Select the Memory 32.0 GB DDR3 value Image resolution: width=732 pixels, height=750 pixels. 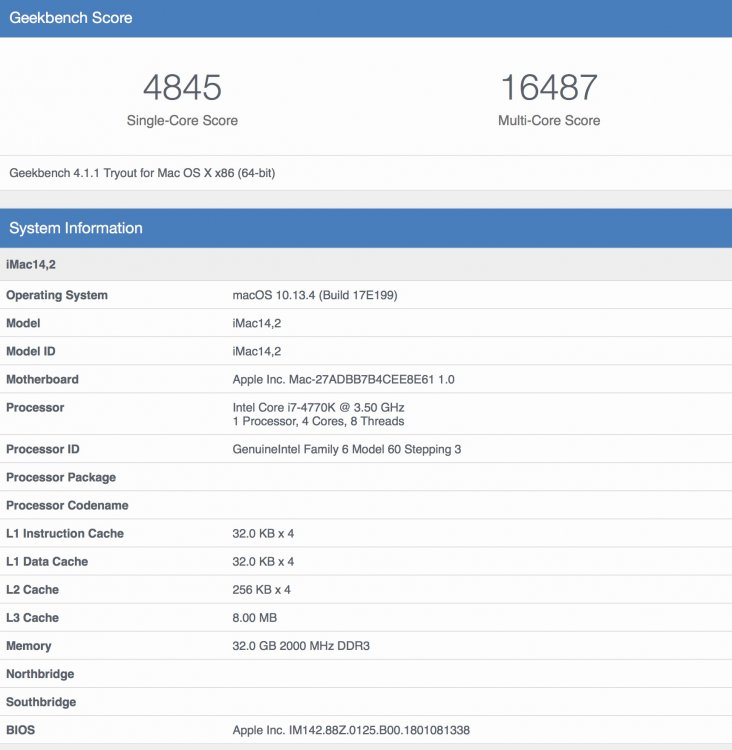pos(301,646)
